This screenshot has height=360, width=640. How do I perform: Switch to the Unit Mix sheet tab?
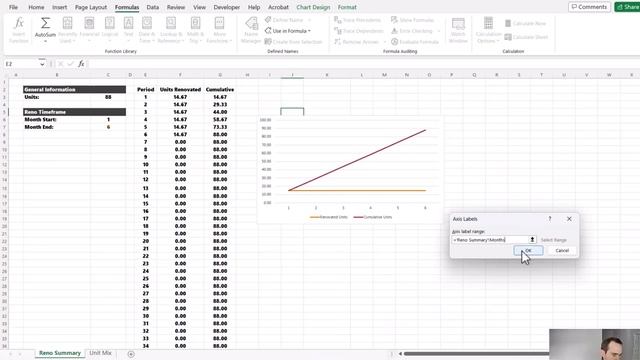click(x=100, y=353)
